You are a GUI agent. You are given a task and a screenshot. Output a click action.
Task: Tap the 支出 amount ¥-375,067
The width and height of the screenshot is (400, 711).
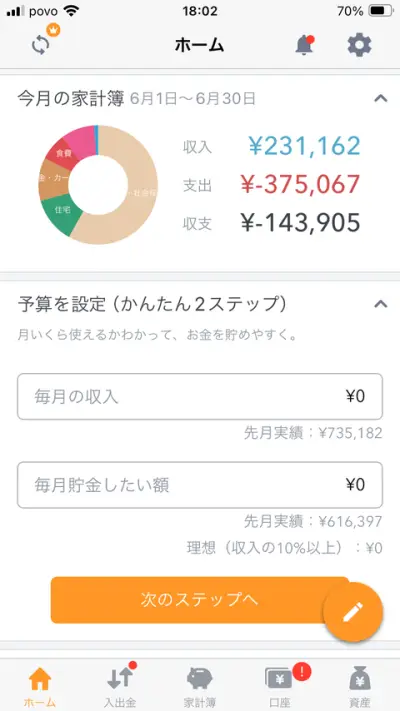tap(300, 185)
